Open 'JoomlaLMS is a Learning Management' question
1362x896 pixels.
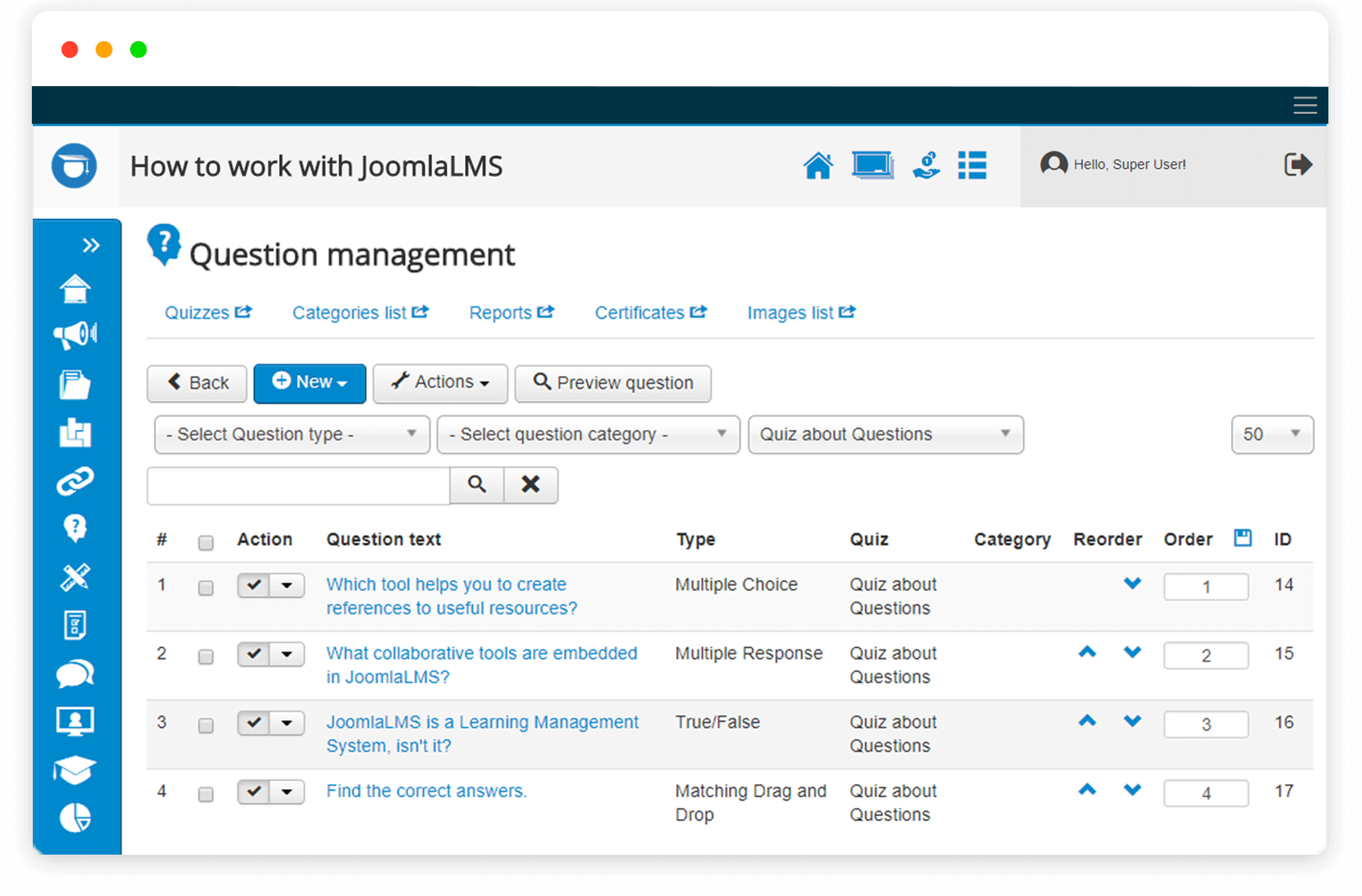click(482, 734)
